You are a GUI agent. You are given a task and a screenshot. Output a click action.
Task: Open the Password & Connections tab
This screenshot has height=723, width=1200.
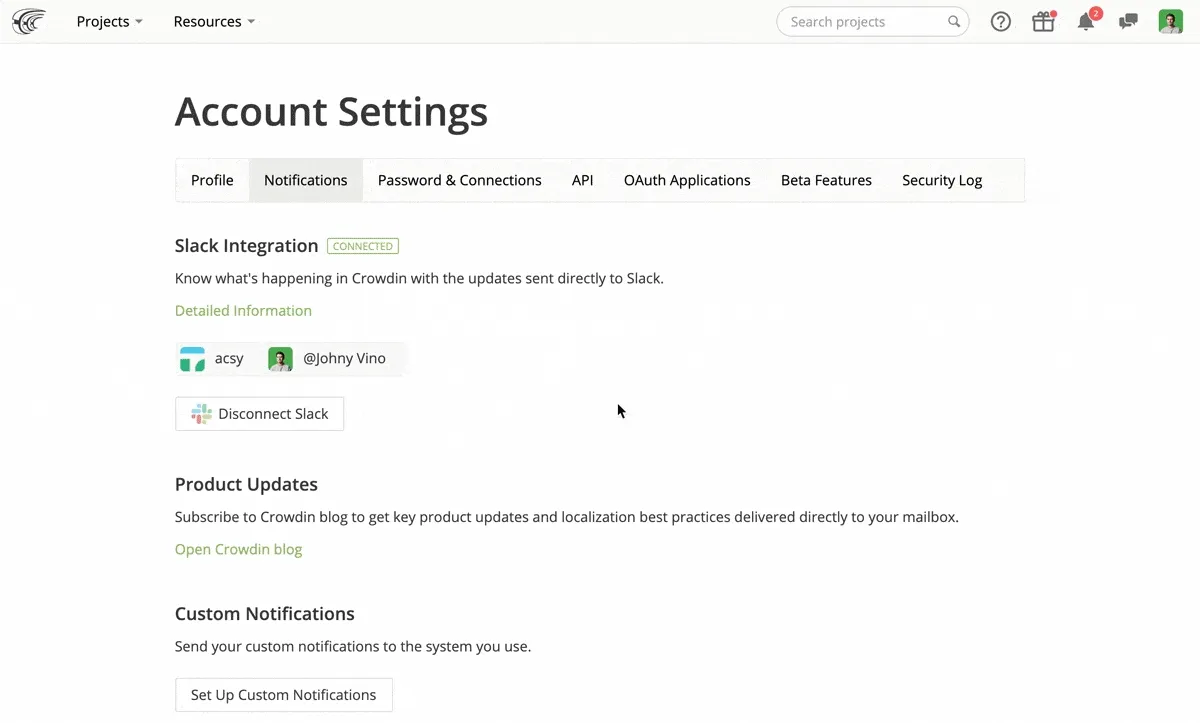459,180
